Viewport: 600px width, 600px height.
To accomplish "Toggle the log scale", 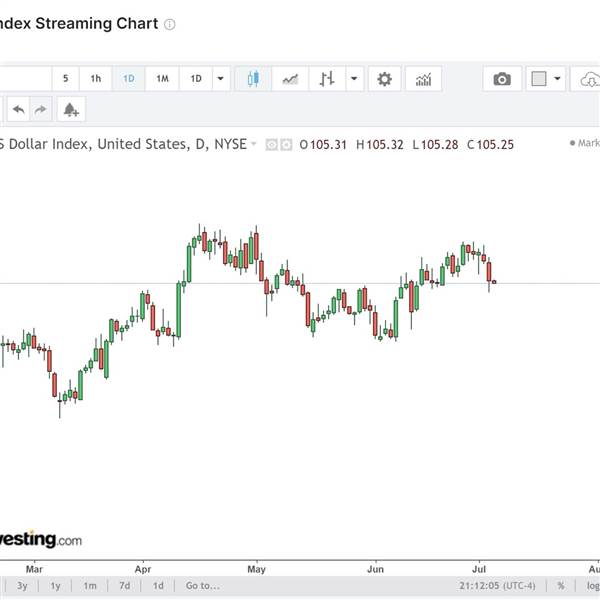I will pos(593,586).
